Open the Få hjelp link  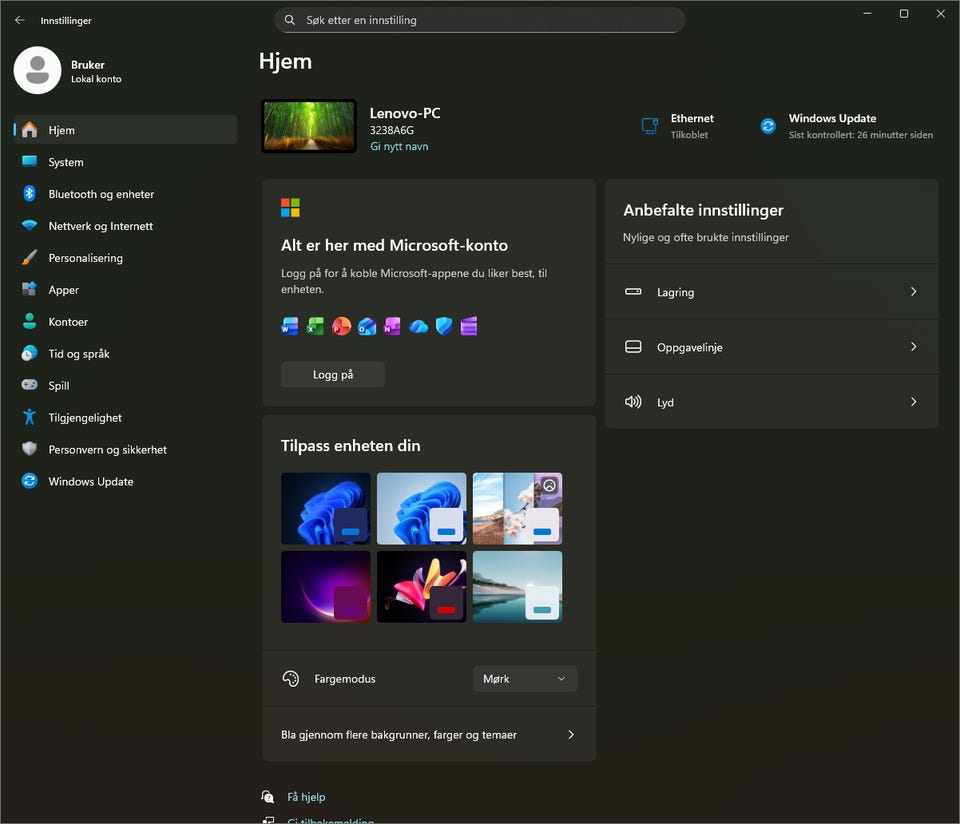pyautogui.click(x=306, y=797)
